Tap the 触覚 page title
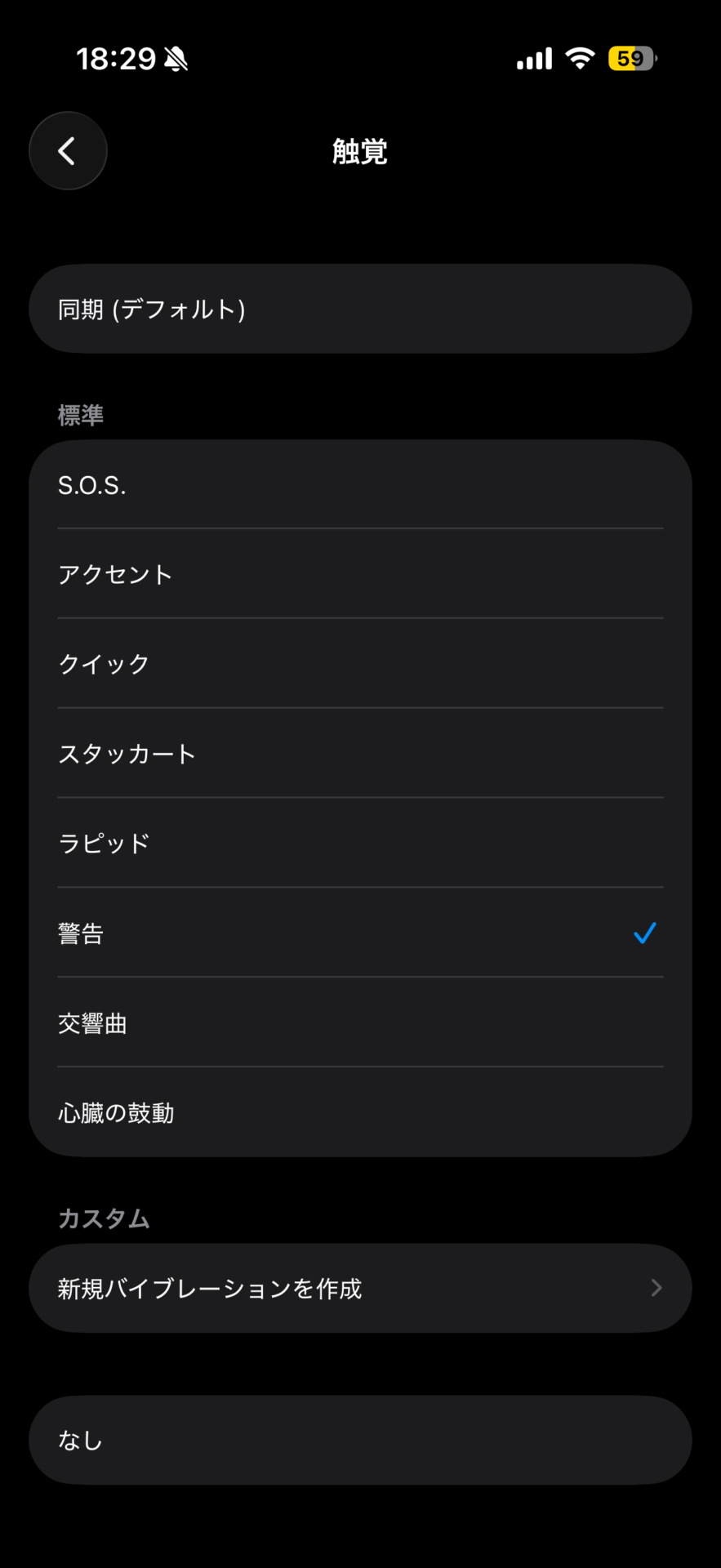721x1568 pixels. click(x=360, y=151)
